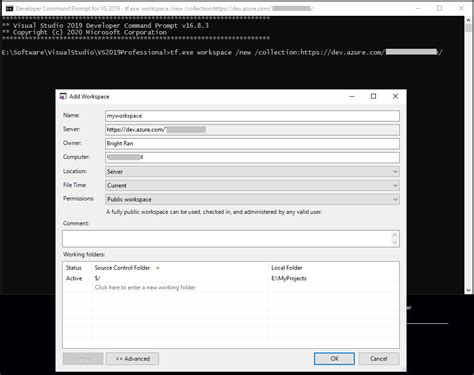Image resolution: width=474 pixels, height=375 pixels.
Task: Click the Comment box scroll up arrow
Action: [395, 235]
